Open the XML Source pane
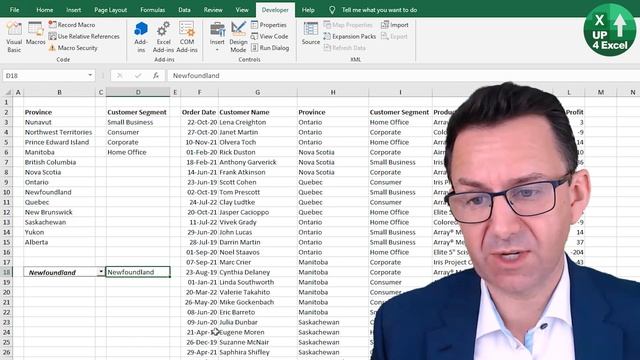This screenshot has height=360, width=640. [311, 33]
